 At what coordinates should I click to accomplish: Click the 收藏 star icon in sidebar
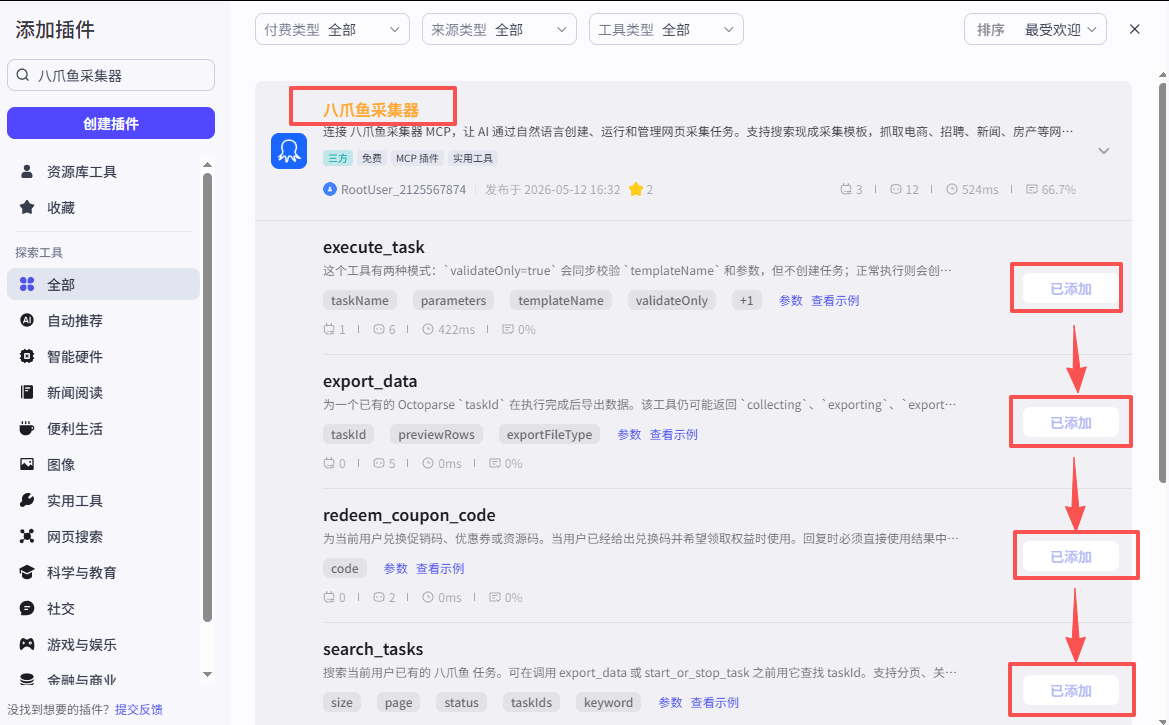click(27, 207)
